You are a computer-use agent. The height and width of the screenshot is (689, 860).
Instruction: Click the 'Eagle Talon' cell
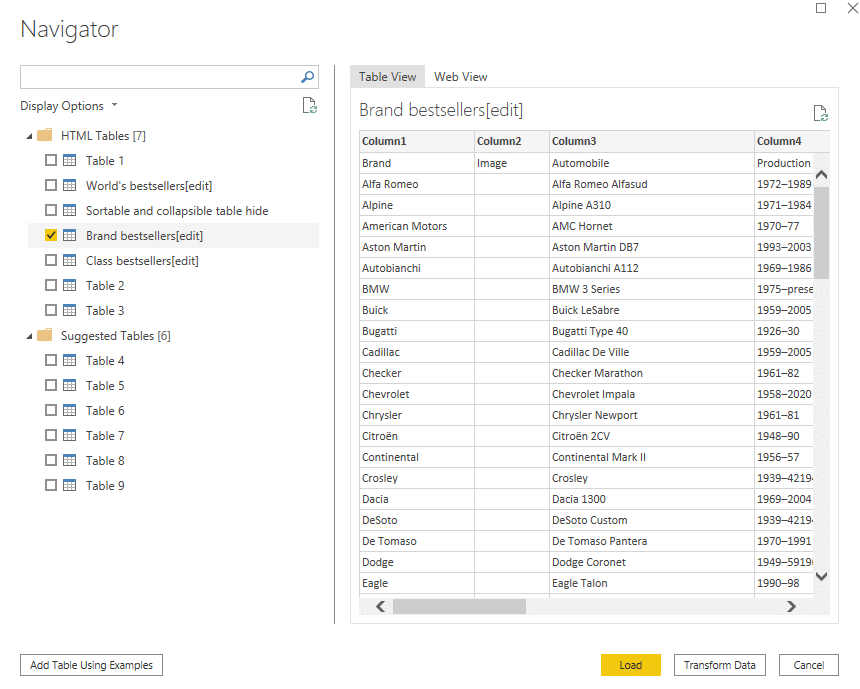tap(652, 583)
